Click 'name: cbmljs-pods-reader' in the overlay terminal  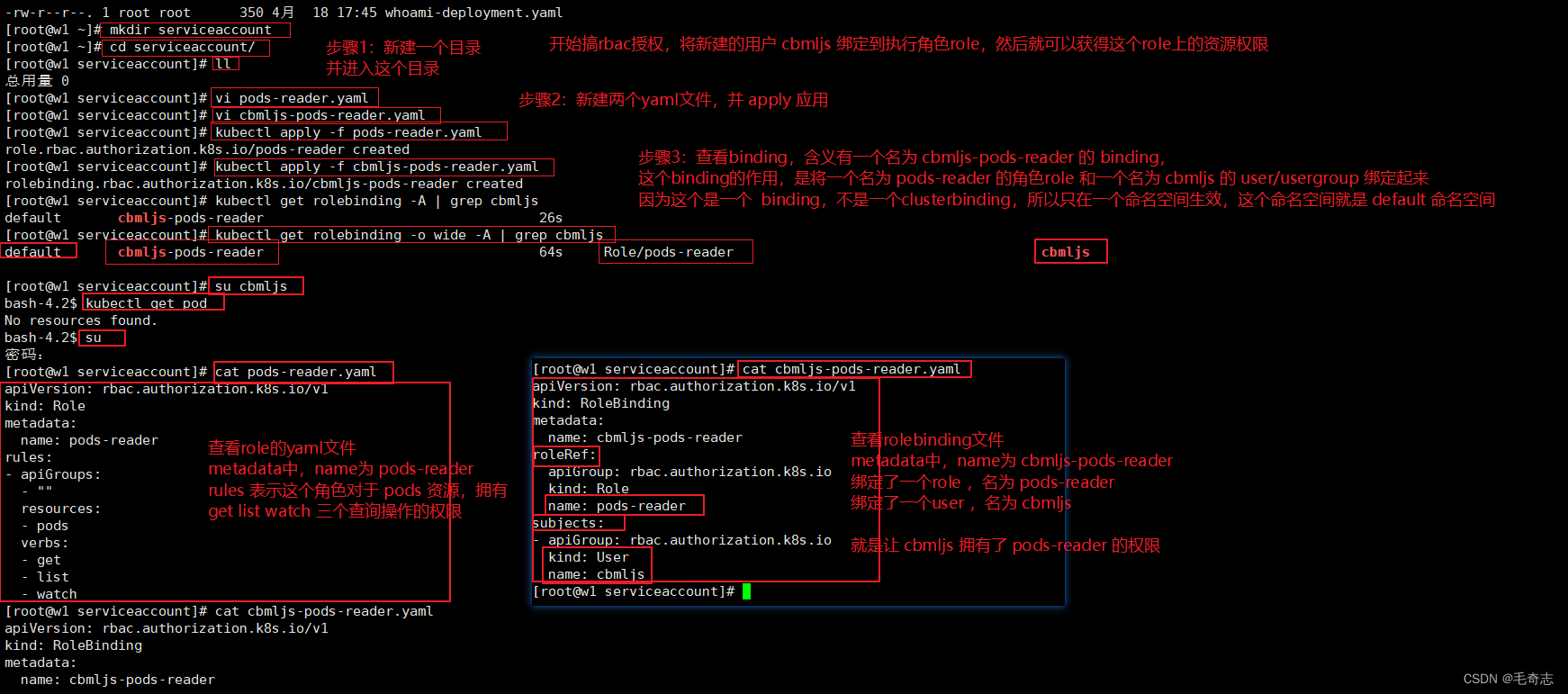tap(645, 437)
